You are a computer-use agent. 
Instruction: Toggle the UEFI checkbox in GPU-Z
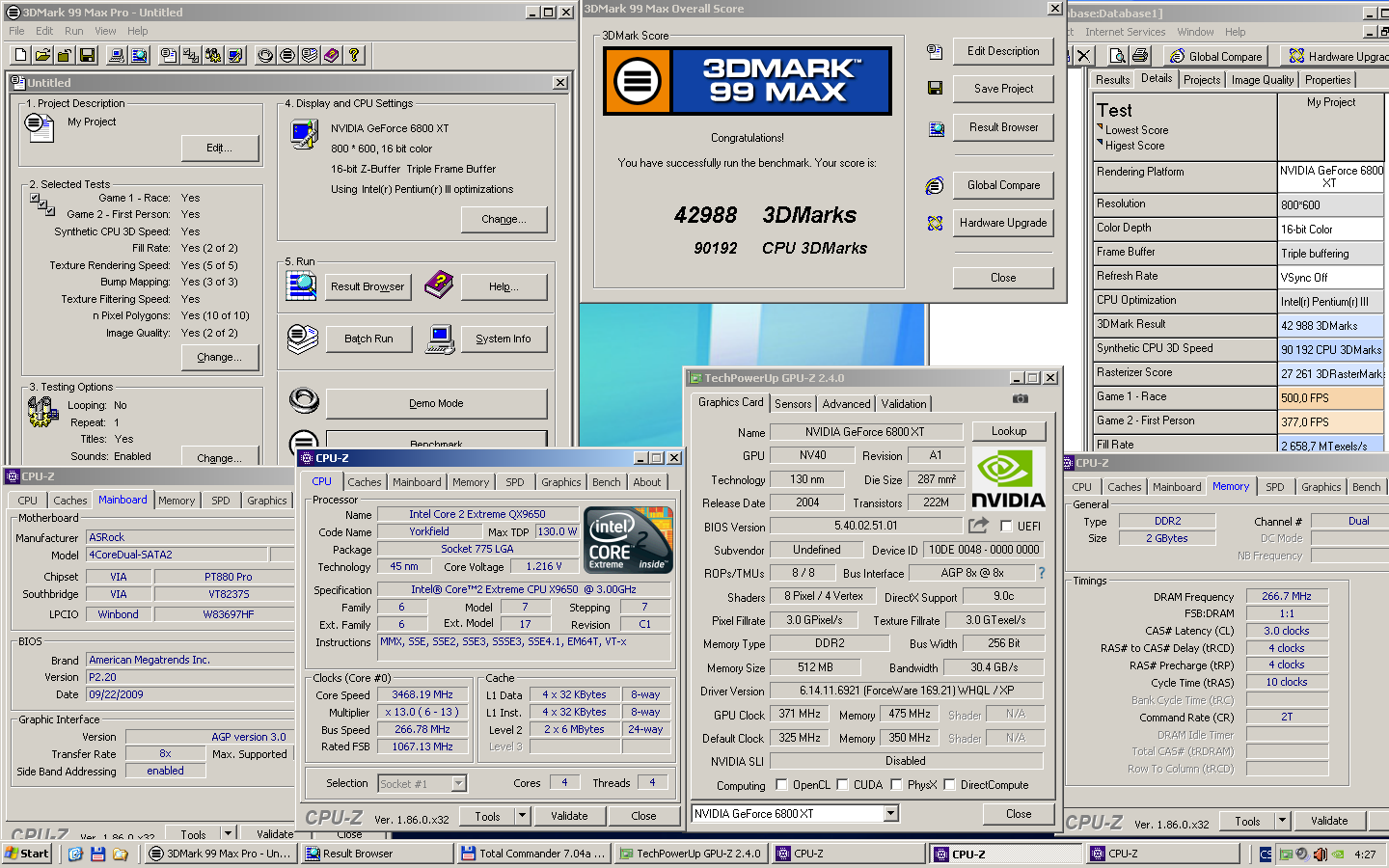pyautogui.click(x=1006, y=527)
